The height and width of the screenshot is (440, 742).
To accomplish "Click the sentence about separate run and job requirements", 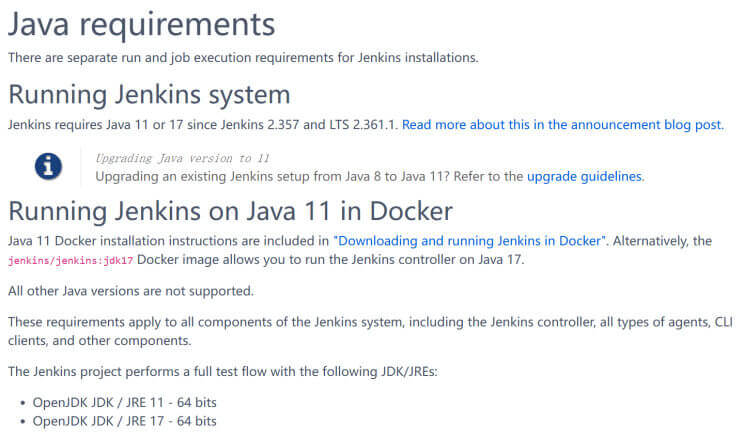I will pos(243,58).
